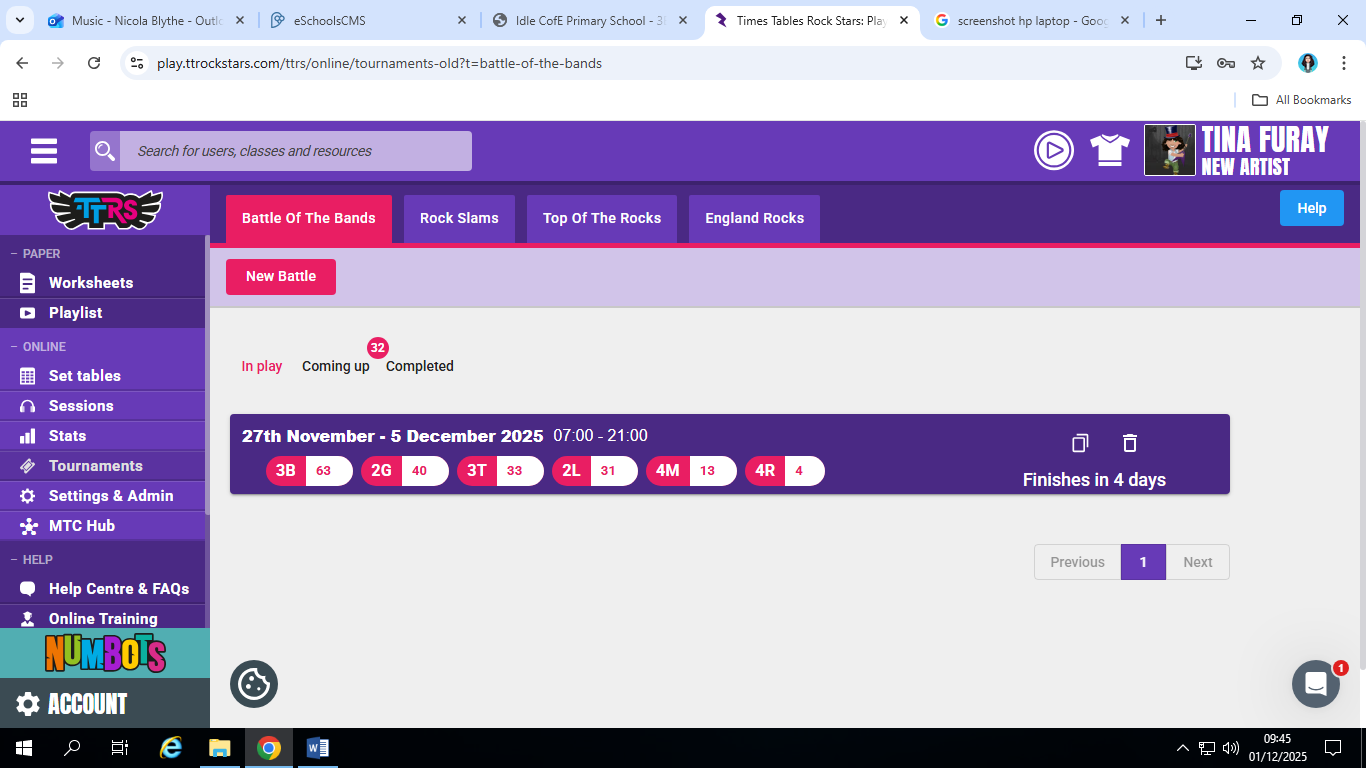Toggle to the In play battle list
Screen dimensions: 1366x768
[x=261, y=366]
